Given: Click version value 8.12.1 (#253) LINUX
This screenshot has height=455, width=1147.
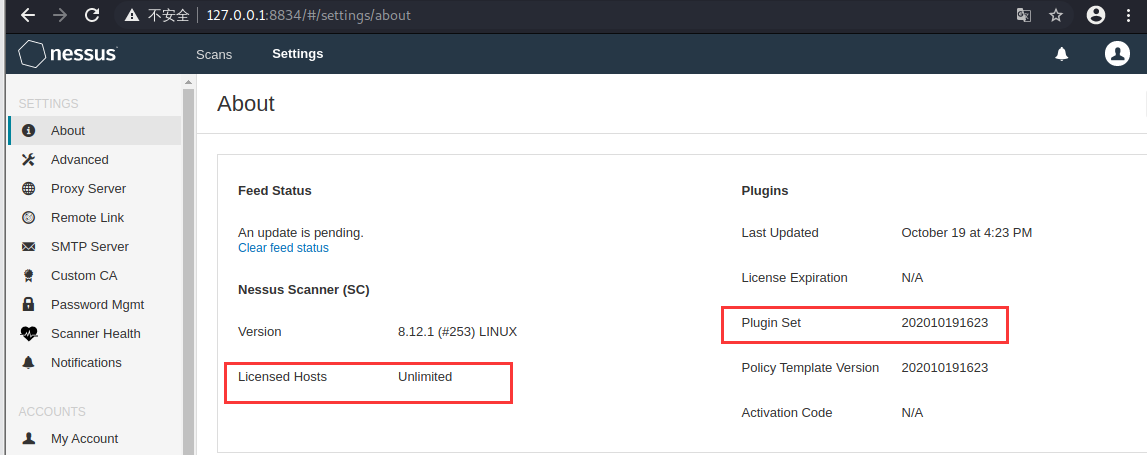Looking at the screenshot, I should 457,331.
